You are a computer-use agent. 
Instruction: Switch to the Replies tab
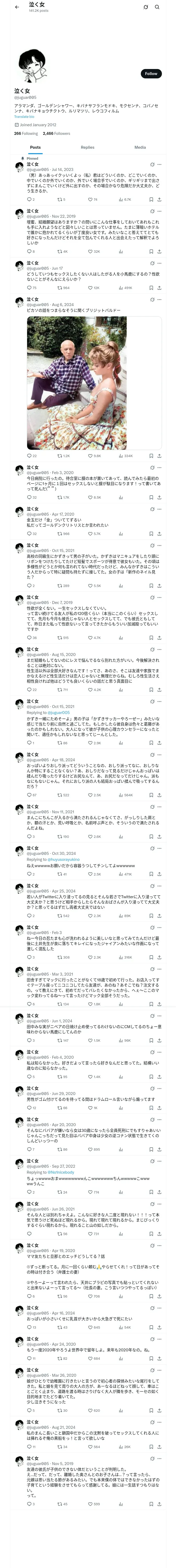87,147
